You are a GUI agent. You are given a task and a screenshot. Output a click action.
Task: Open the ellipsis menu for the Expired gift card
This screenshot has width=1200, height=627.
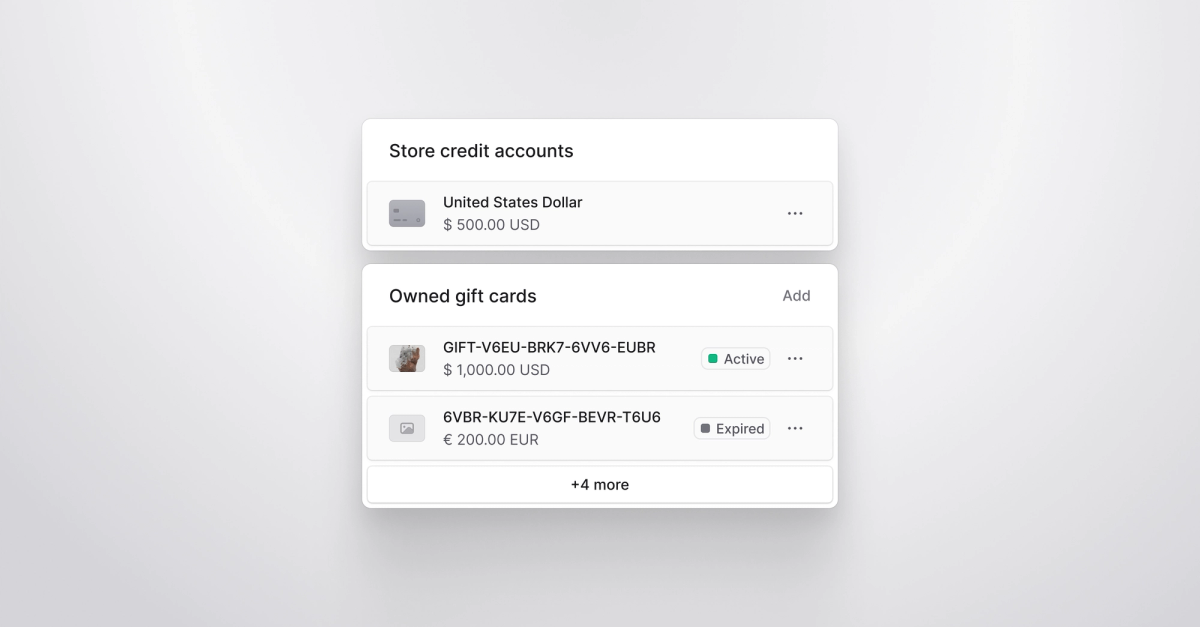click(795, 428)
